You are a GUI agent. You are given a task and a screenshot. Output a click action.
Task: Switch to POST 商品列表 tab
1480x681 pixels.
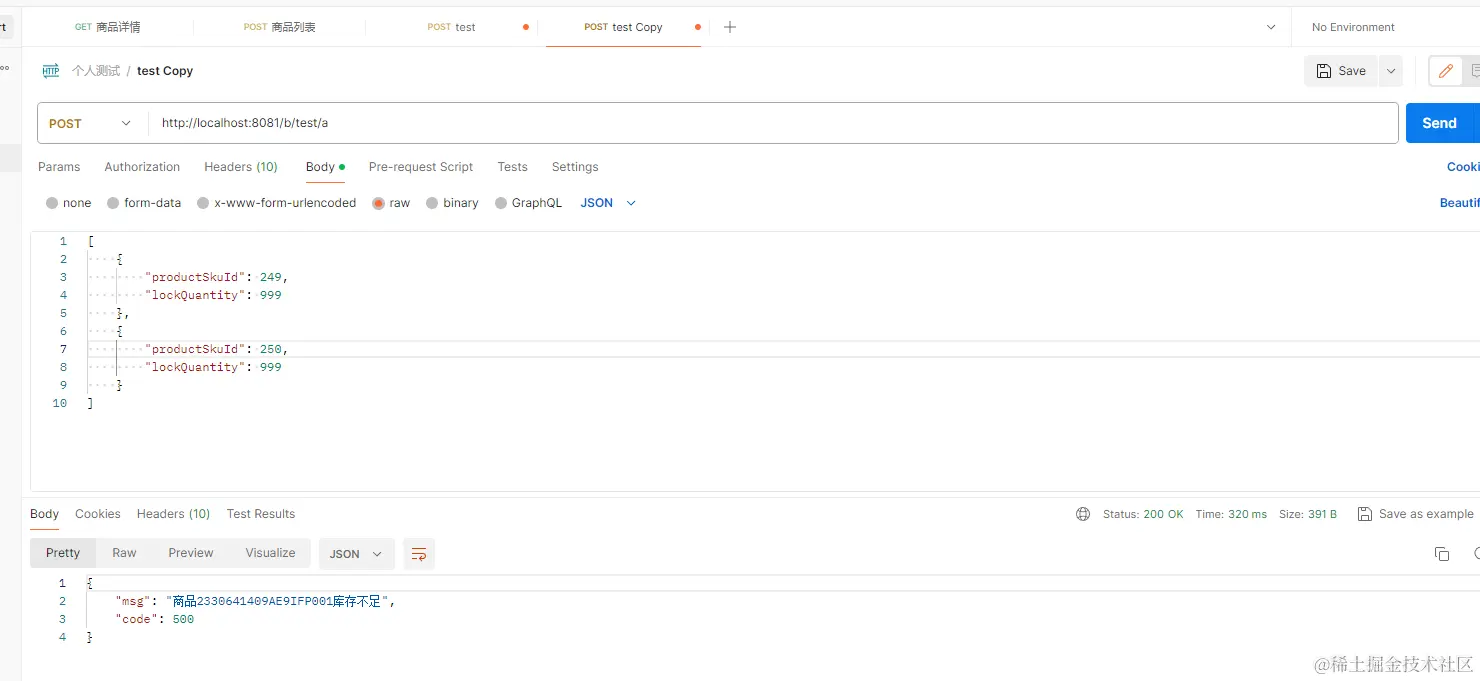click(x=279, y=27)
